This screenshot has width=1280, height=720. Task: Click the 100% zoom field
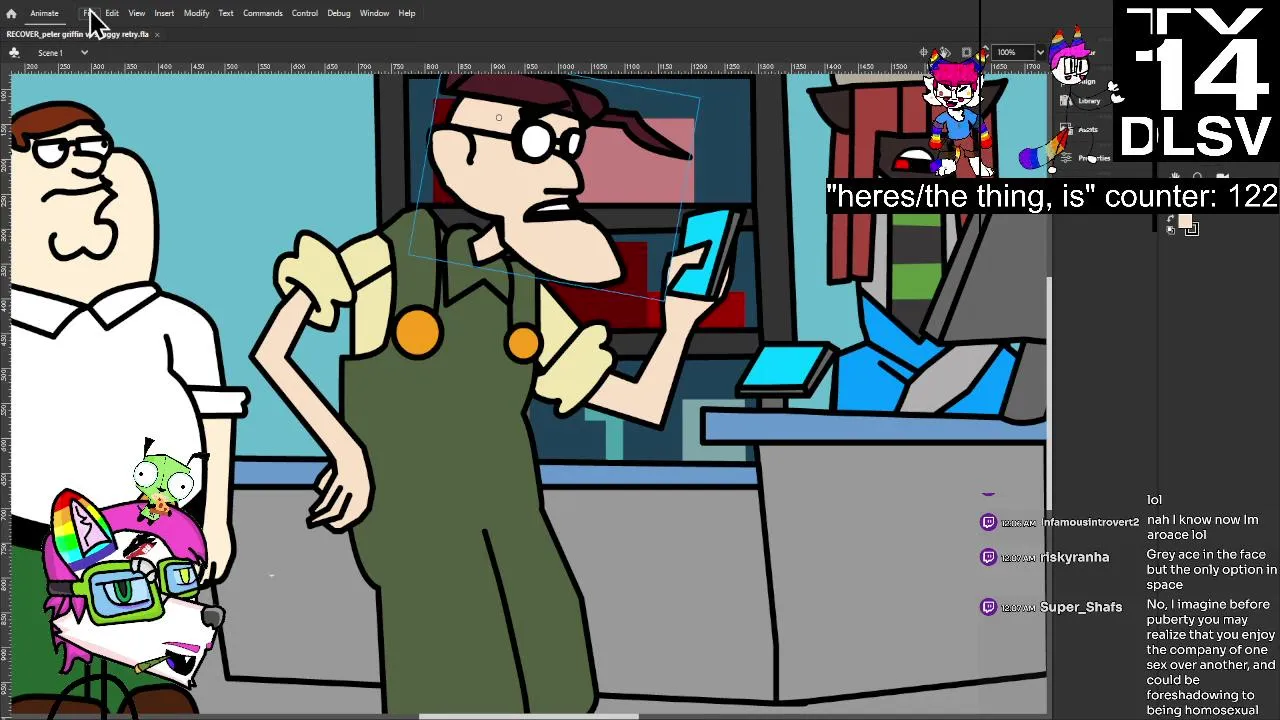pos(1012,52)
